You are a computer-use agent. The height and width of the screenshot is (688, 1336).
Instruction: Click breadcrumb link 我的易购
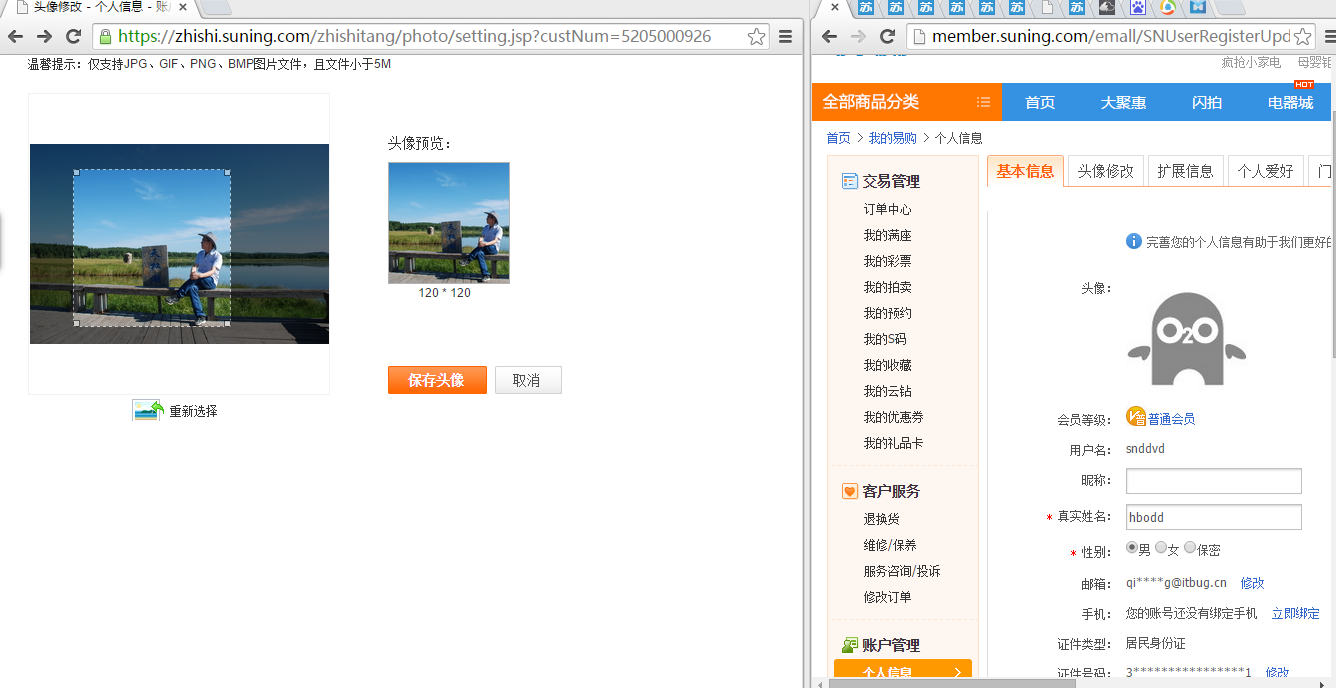[892, 138]
